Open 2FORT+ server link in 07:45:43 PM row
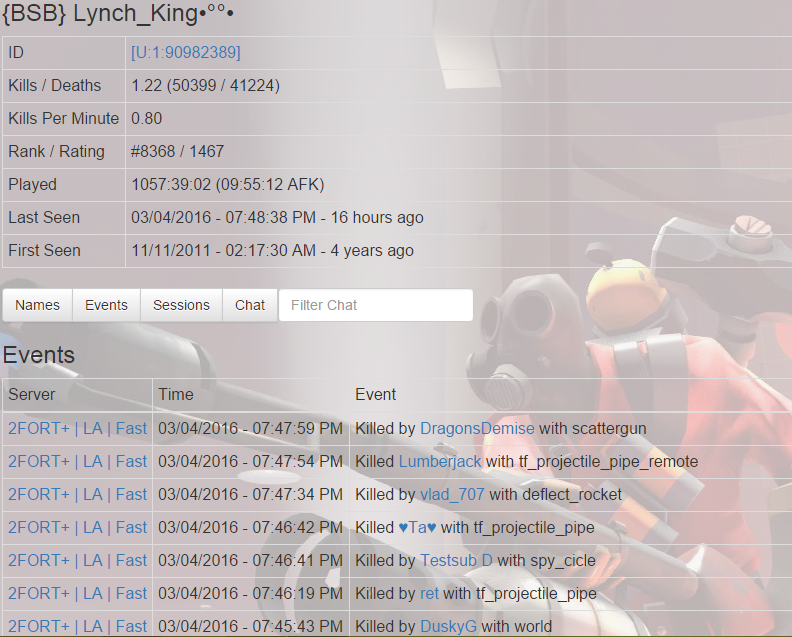This screenshot has height=637, width=792. (x=77, y=626)
